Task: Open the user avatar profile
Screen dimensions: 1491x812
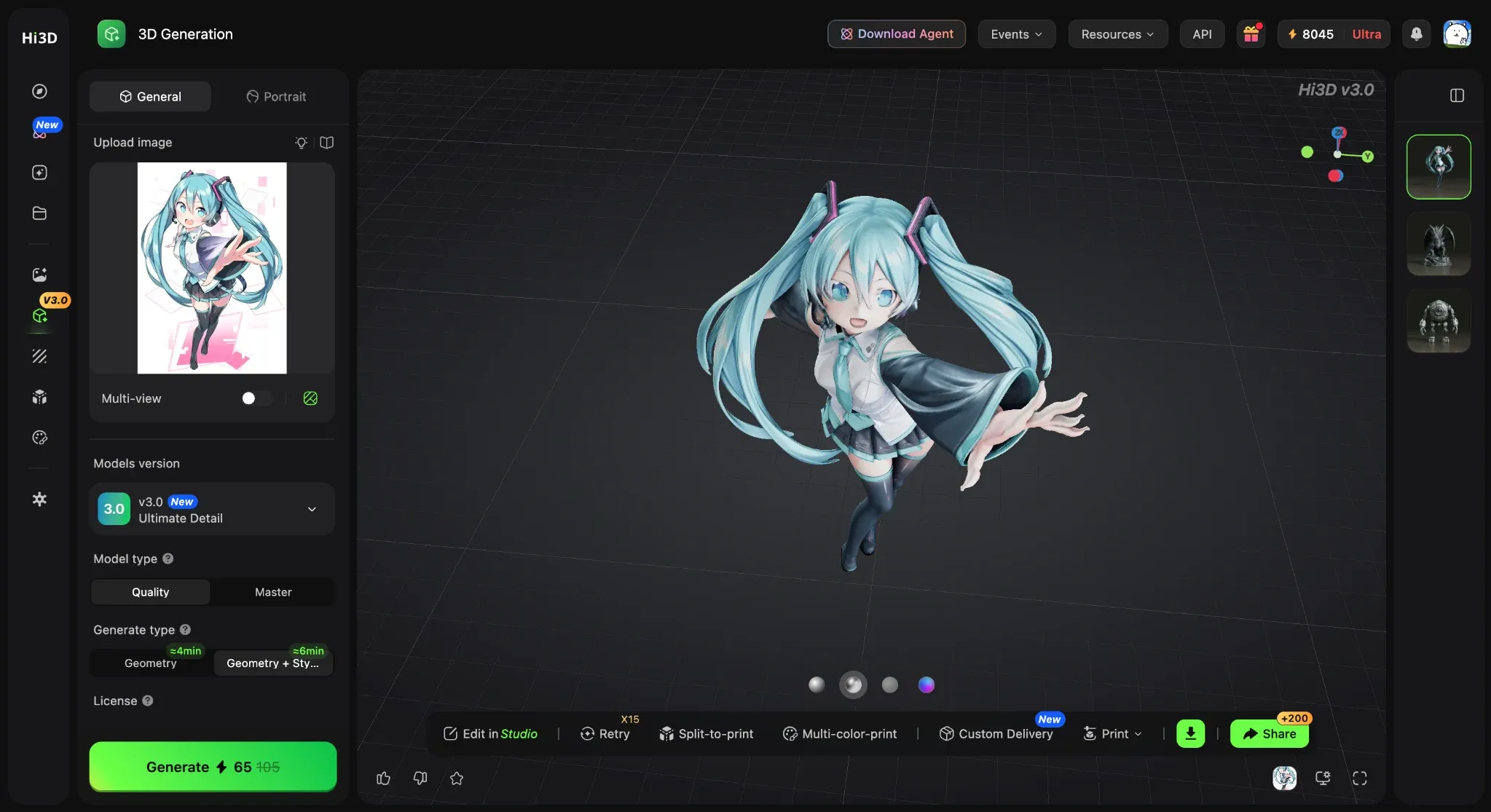Action: click(1457, 34)
